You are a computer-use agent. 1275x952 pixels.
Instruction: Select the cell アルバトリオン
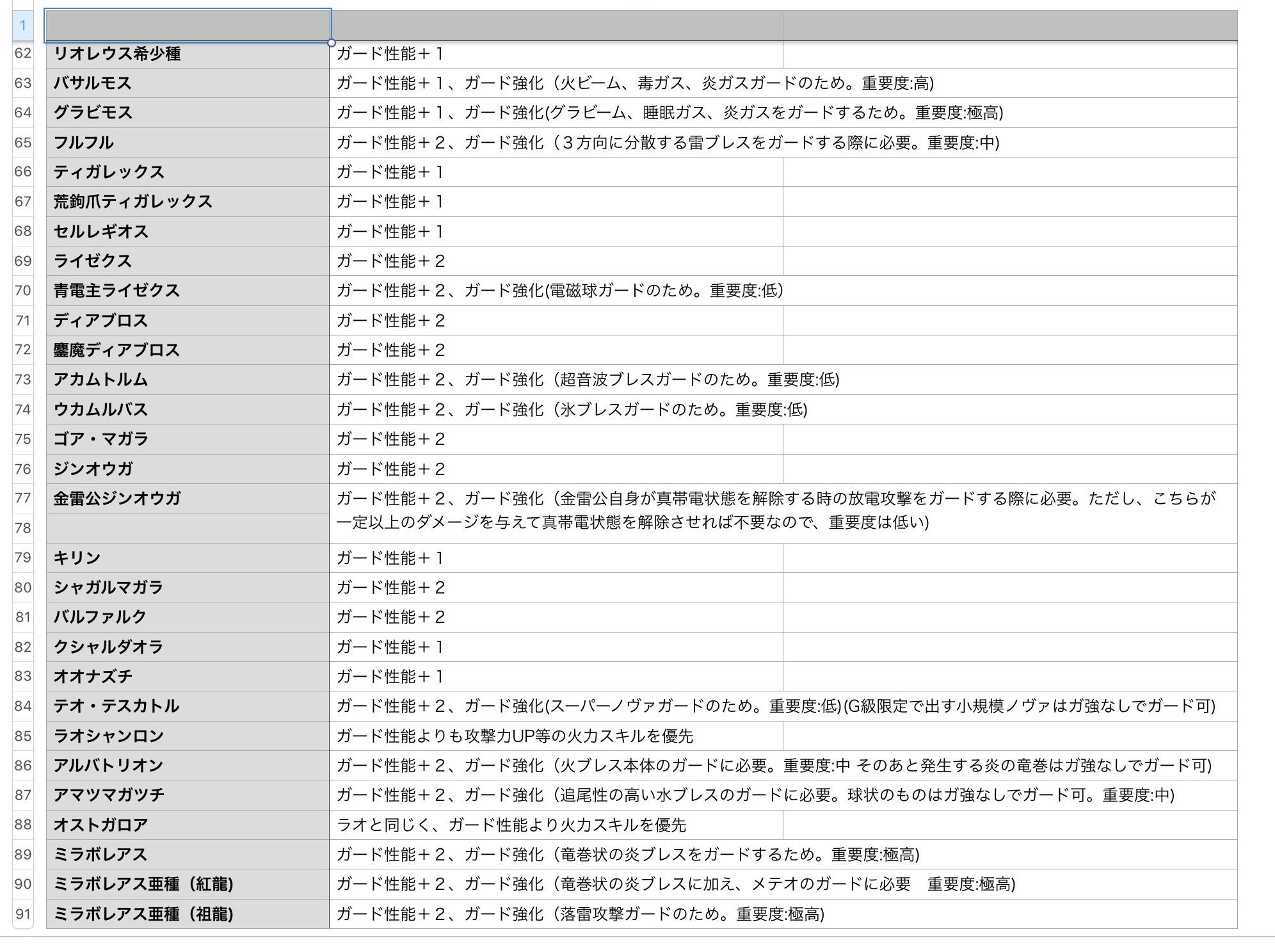click(x=188, y=765)
